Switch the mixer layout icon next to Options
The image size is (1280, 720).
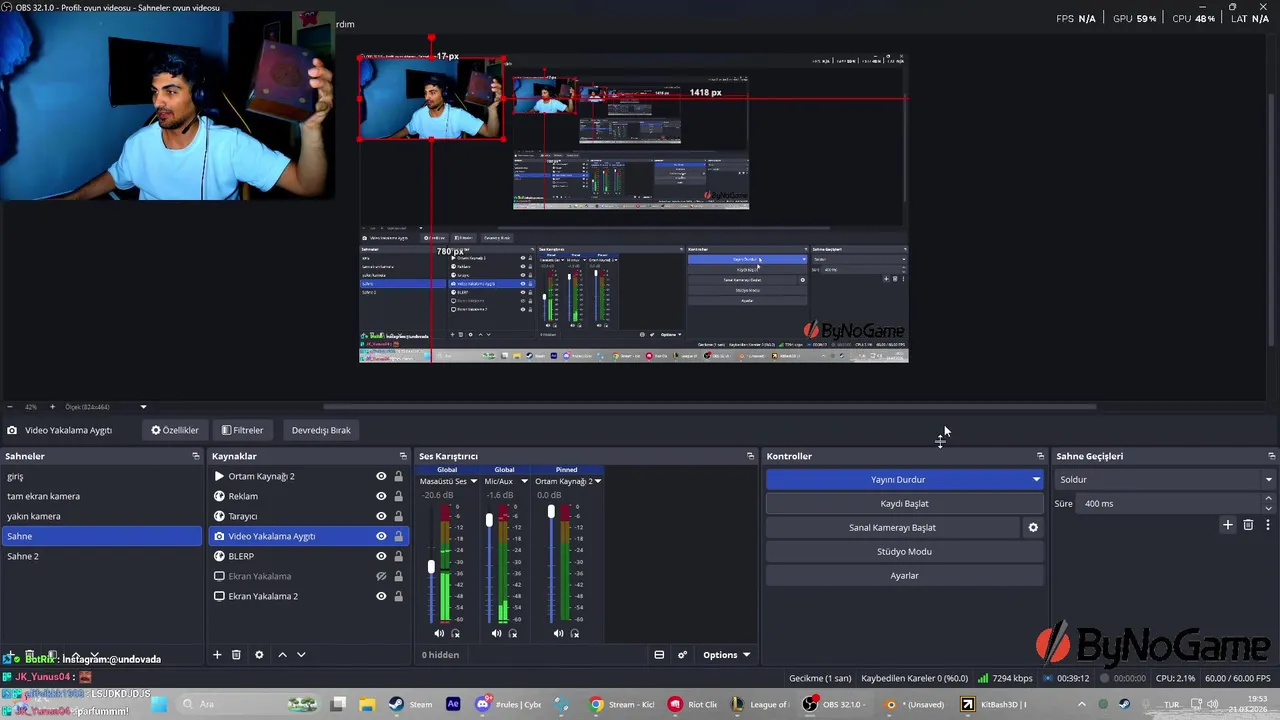click(x=659, y=655)
